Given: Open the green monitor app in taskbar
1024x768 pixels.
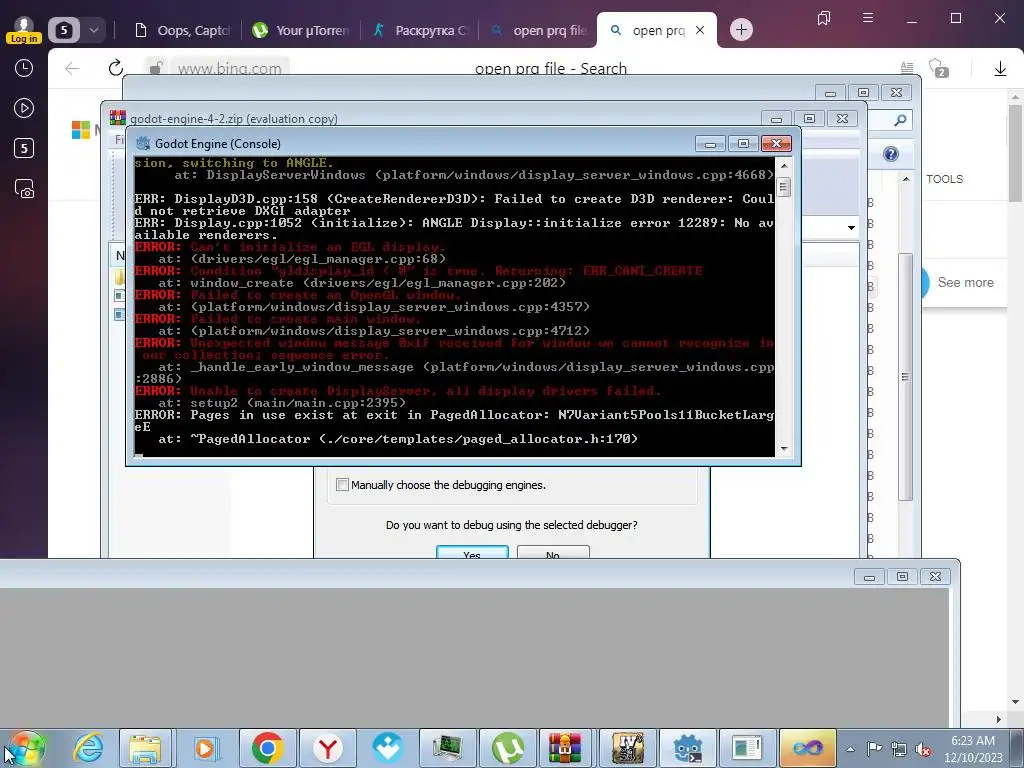Looking at the screenshot, I should pyautogui.click(x=448, y=748).
